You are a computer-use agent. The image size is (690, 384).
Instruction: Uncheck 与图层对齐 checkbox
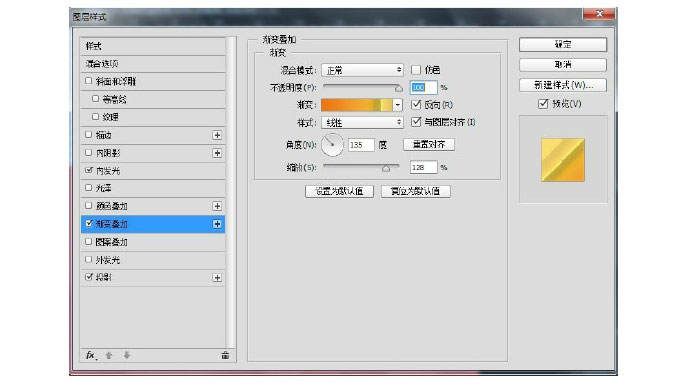[416, 122]
